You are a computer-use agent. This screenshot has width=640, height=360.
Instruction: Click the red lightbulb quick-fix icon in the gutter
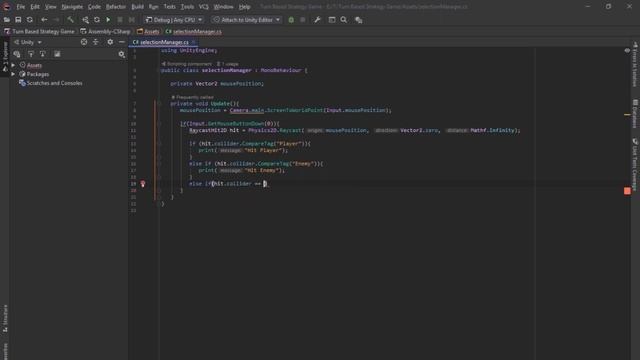[x=143, y=184]
